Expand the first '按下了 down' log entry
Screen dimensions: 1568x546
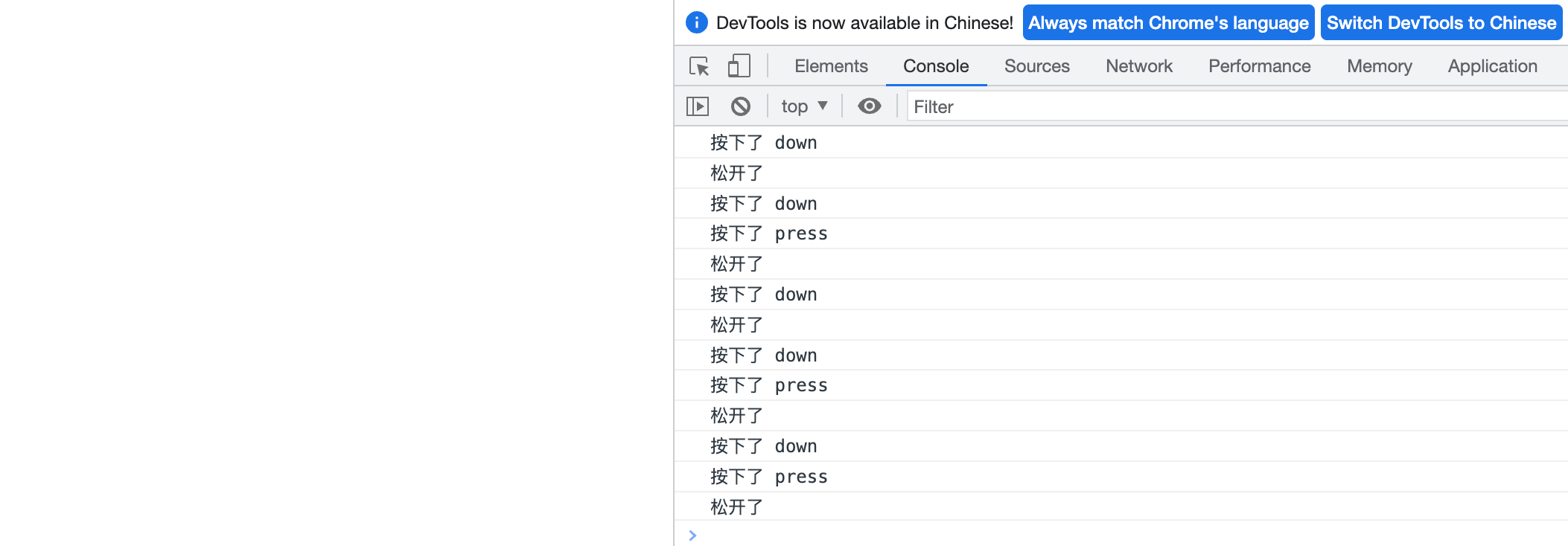tap(762, 142)
